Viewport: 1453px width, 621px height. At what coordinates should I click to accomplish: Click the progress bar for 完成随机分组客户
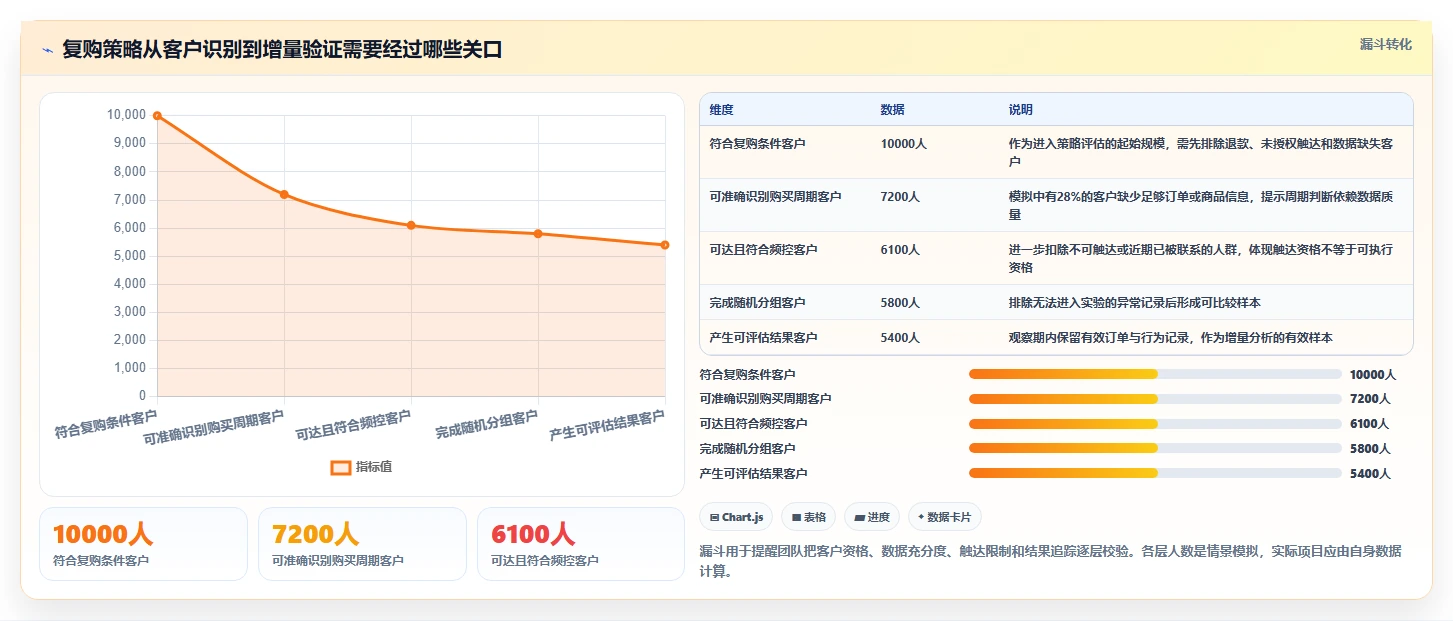point(1155,448)
